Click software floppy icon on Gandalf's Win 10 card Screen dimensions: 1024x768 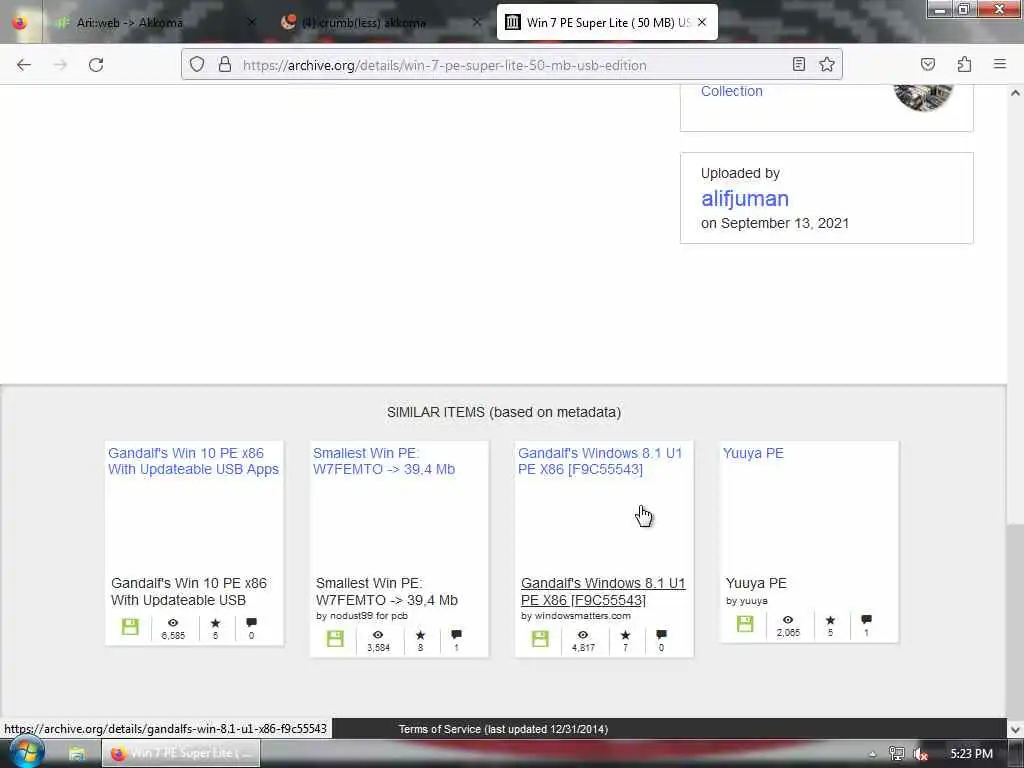coord(130,627)
